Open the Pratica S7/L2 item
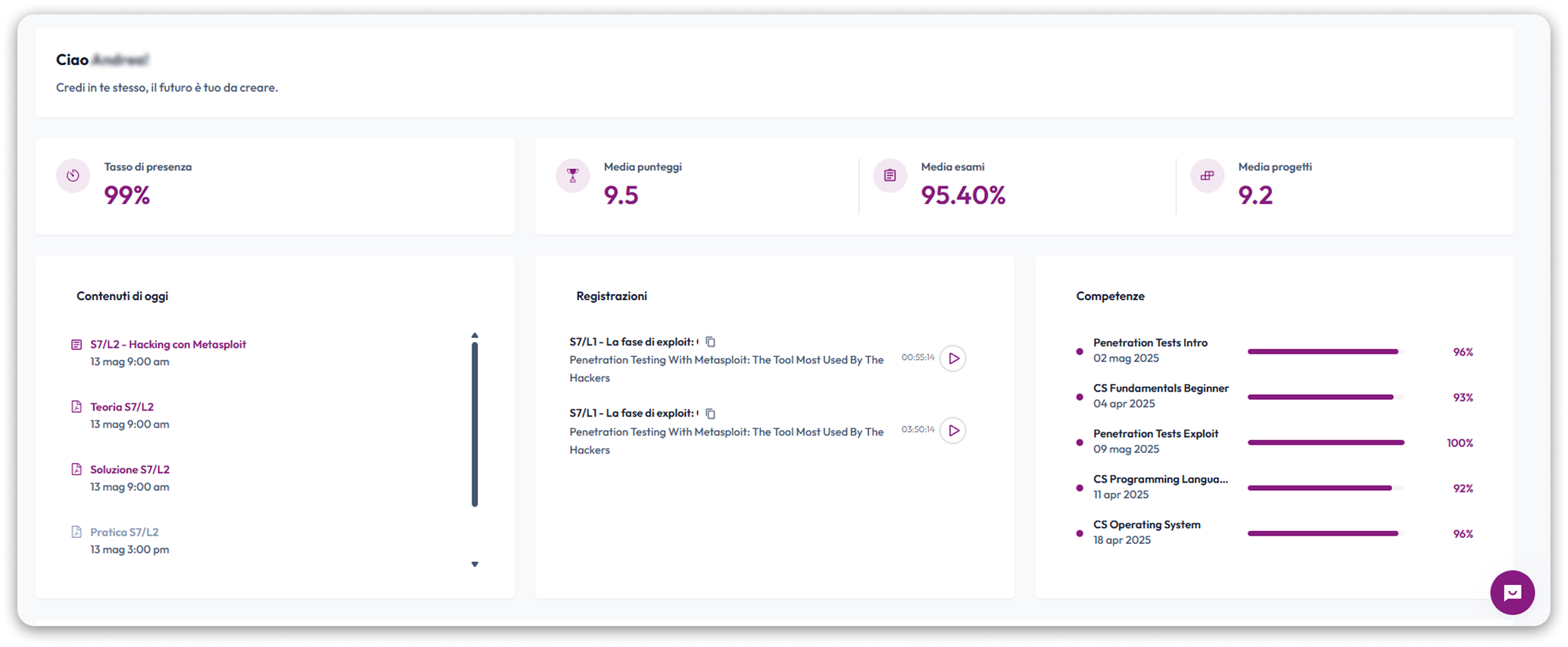This screenshot has height=647, width=1568. click(x=124, y=532)
